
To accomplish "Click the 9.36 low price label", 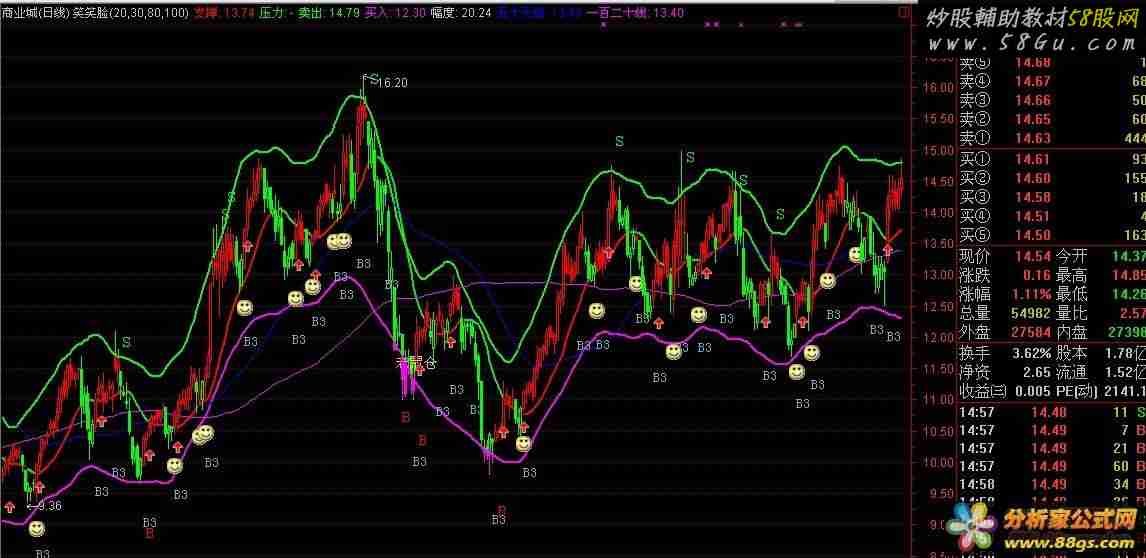I will point(50,505).
